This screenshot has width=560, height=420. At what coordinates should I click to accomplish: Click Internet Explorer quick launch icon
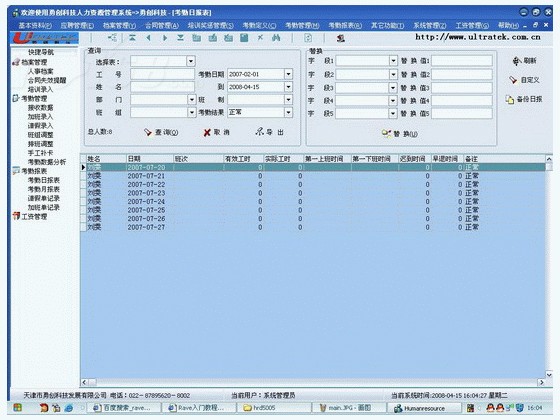click(x=69, y=408)
